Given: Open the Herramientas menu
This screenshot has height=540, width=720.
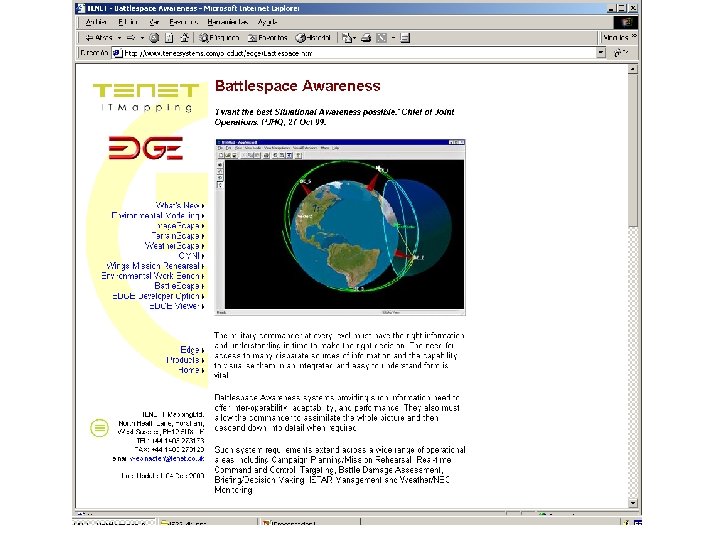Looking at the screenshot, I should click(227, 22).
